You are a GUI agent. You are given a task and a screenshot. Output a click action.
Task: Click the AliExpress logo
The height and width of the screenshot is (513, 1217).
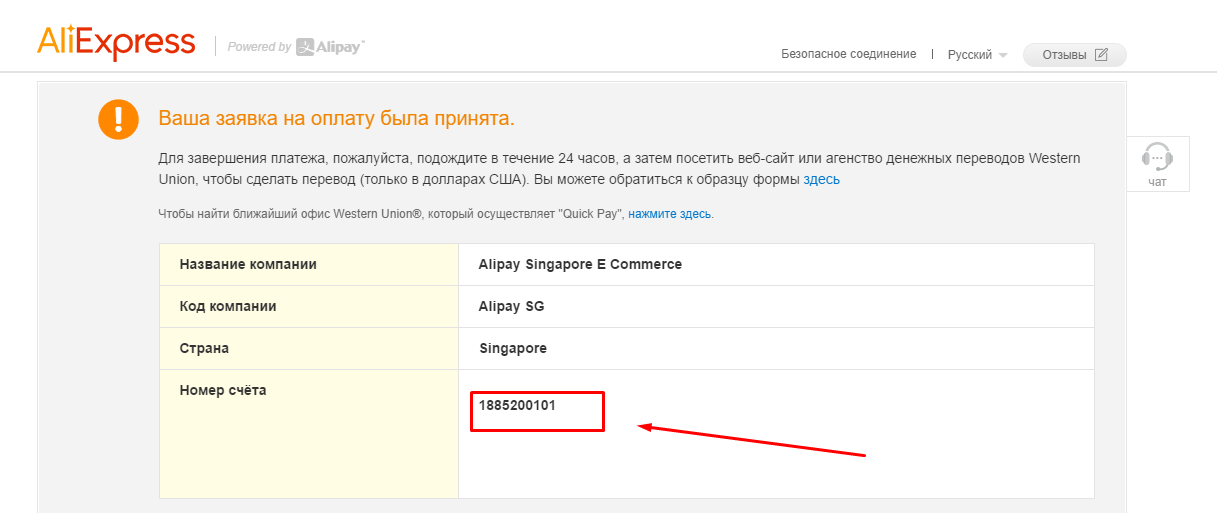[116, 43]
